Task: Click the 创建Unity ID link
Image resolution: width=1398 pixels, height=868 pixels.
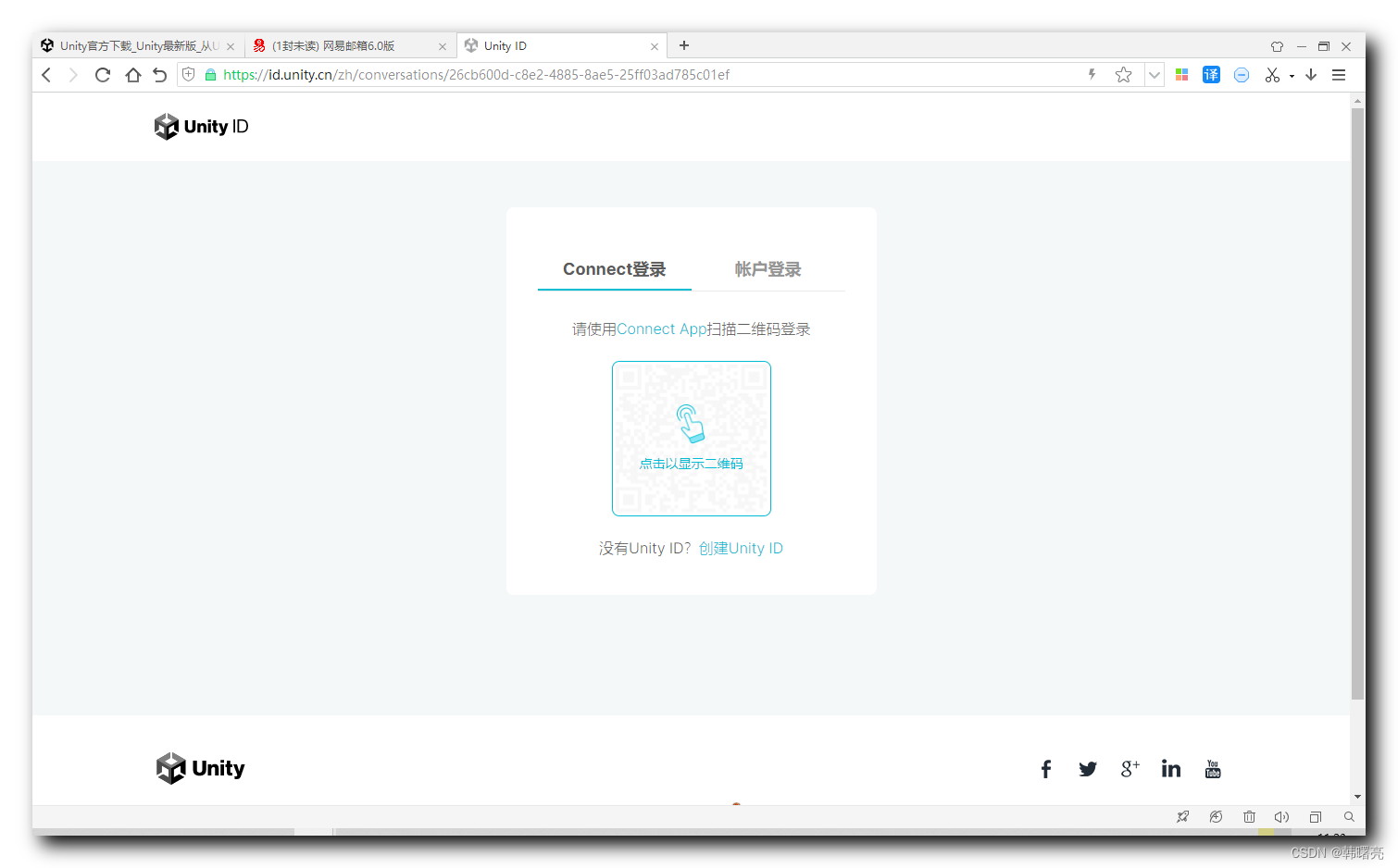Action: click(x=741, y=549)
